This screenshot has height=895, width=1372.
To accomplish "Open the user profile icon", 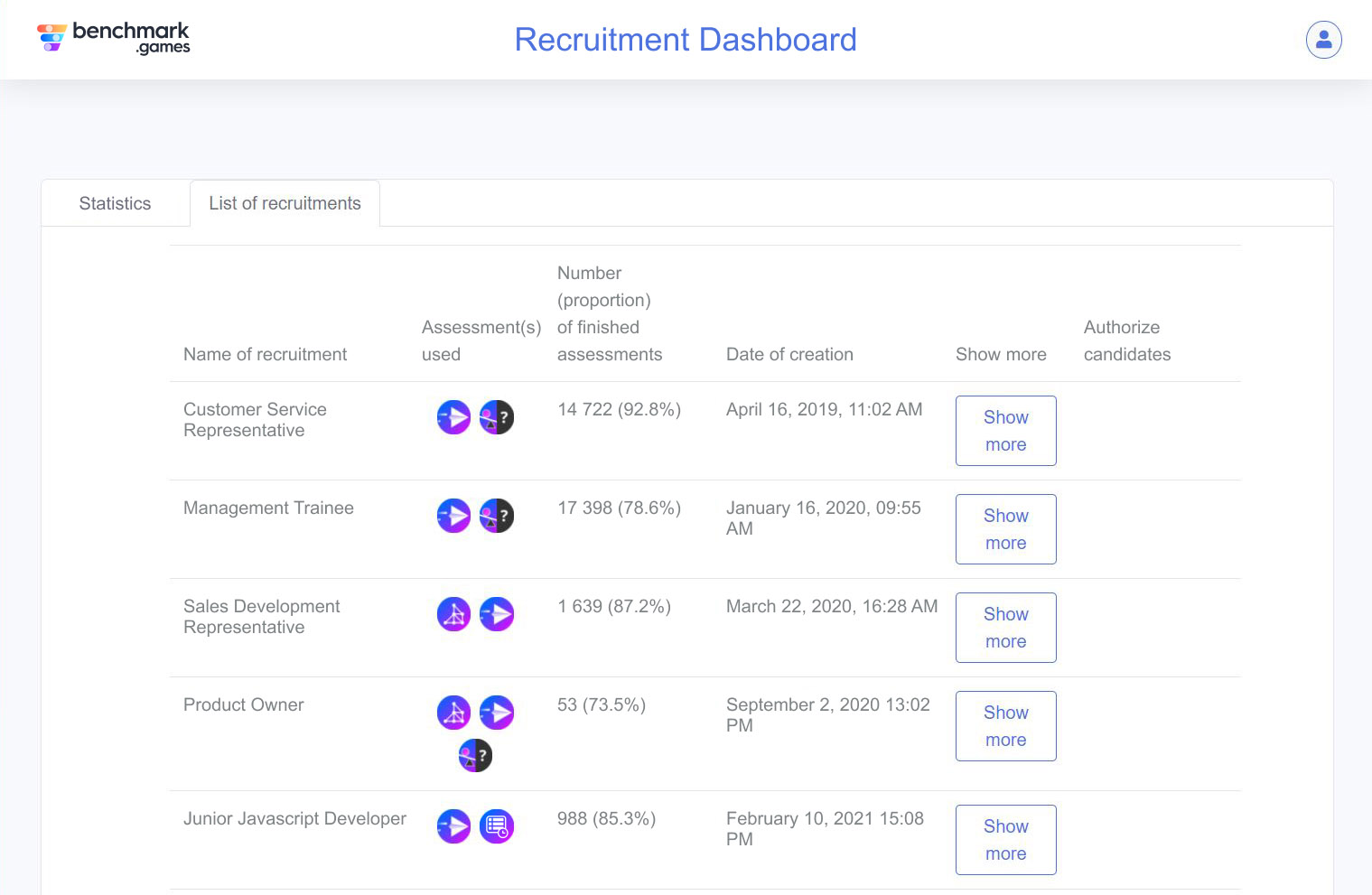I will [x=1323, y=40].
